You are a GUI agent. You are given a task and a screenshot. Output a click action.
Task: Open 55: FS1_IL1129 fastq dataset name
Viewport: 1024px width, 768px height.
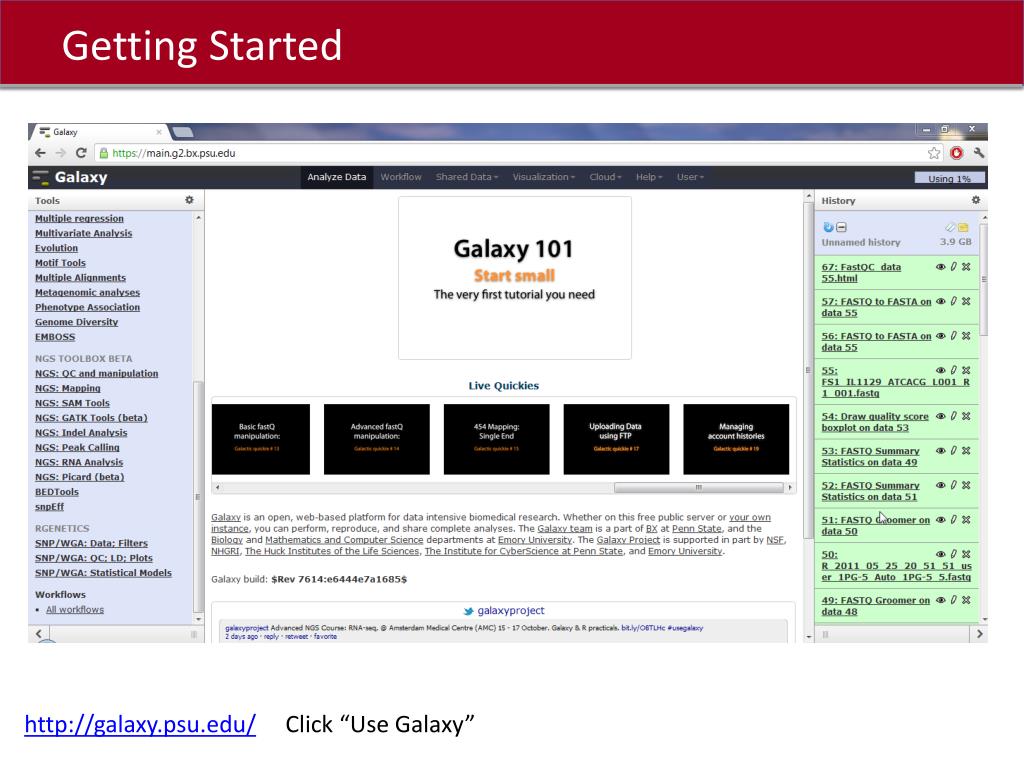point(895,382)
